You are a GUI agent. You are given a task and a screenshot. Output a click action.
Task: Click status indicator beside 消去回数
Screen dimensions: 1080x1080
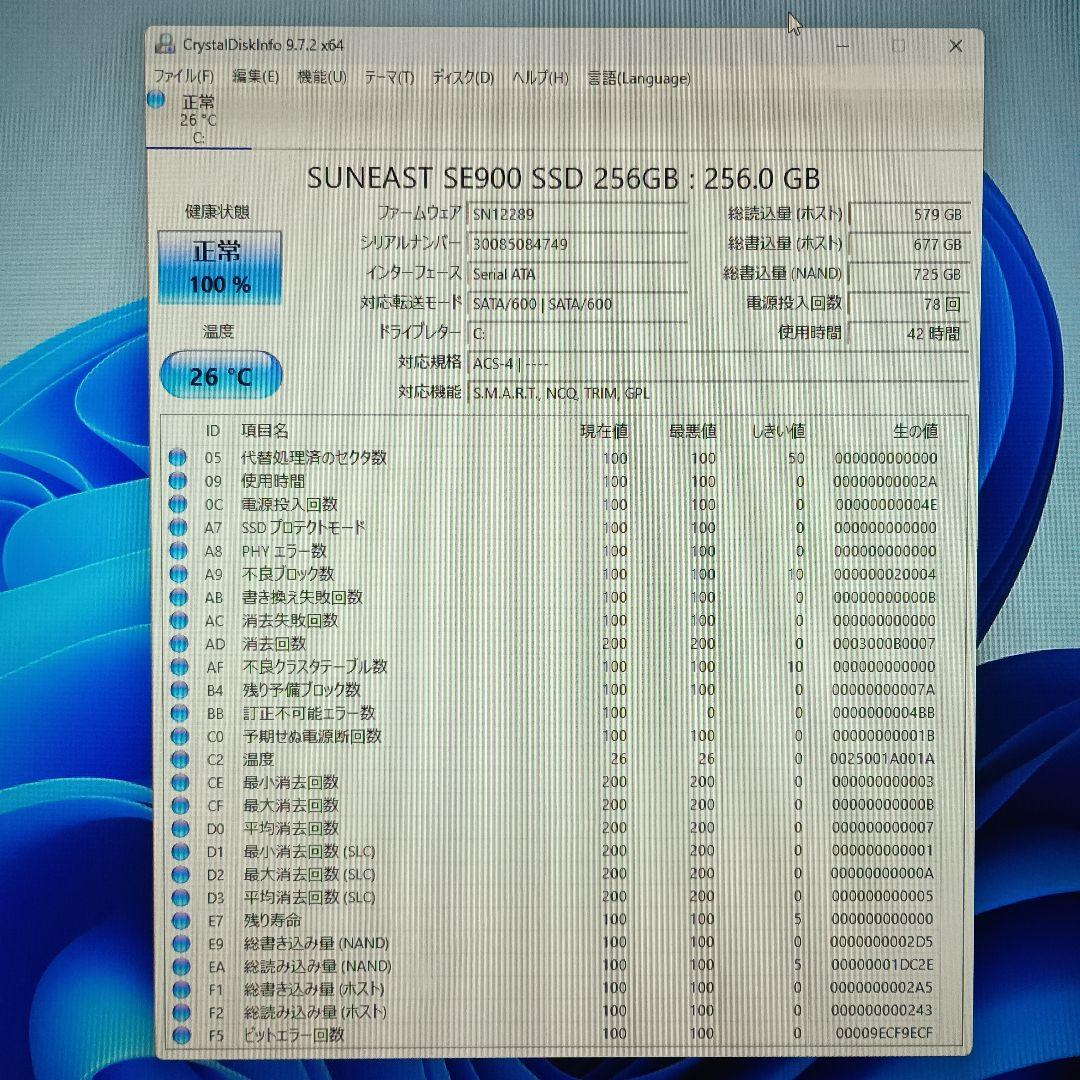click(x=178, y=644)
